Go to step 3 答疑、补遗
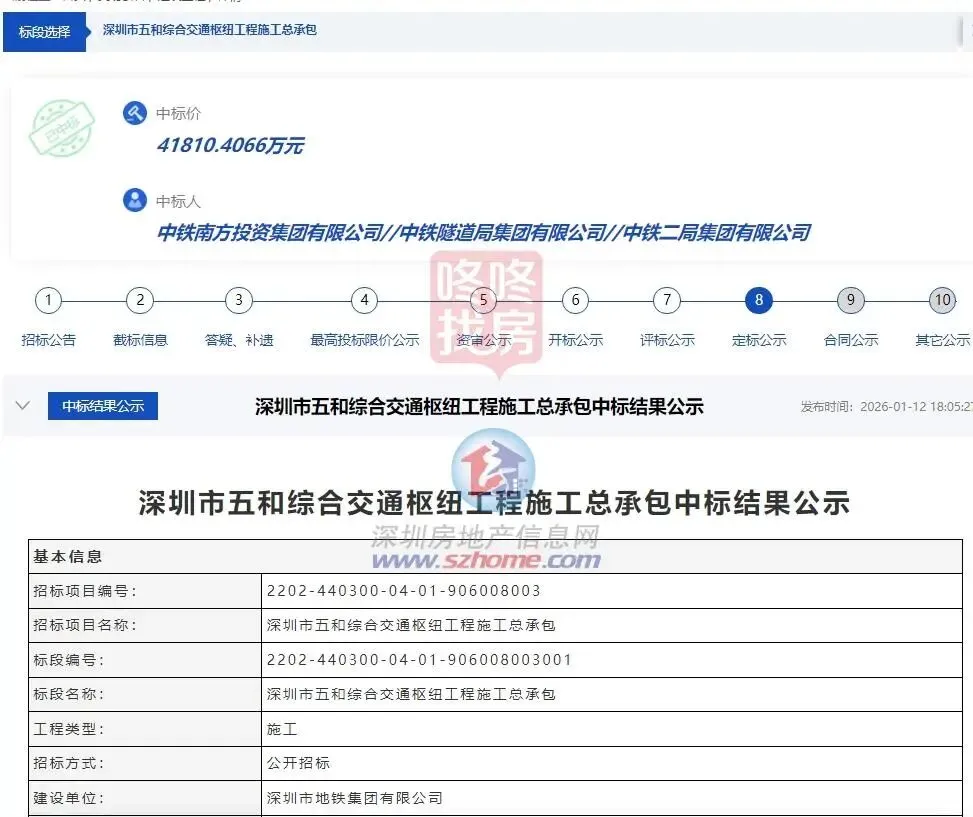This screenshot has width=973, height=817. pos(239,300)
